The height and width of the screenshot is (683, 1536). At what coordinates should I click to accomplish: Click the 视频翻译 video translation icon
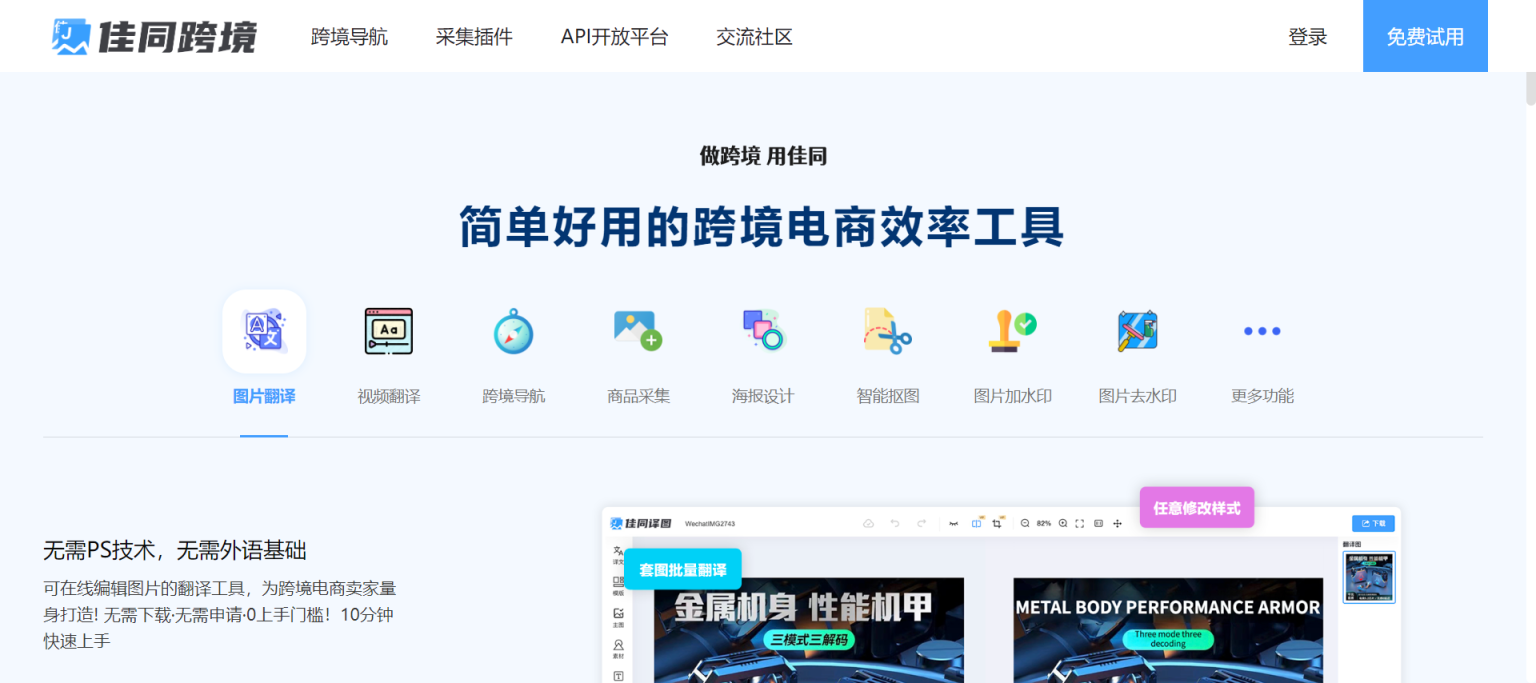click(388, 331)
